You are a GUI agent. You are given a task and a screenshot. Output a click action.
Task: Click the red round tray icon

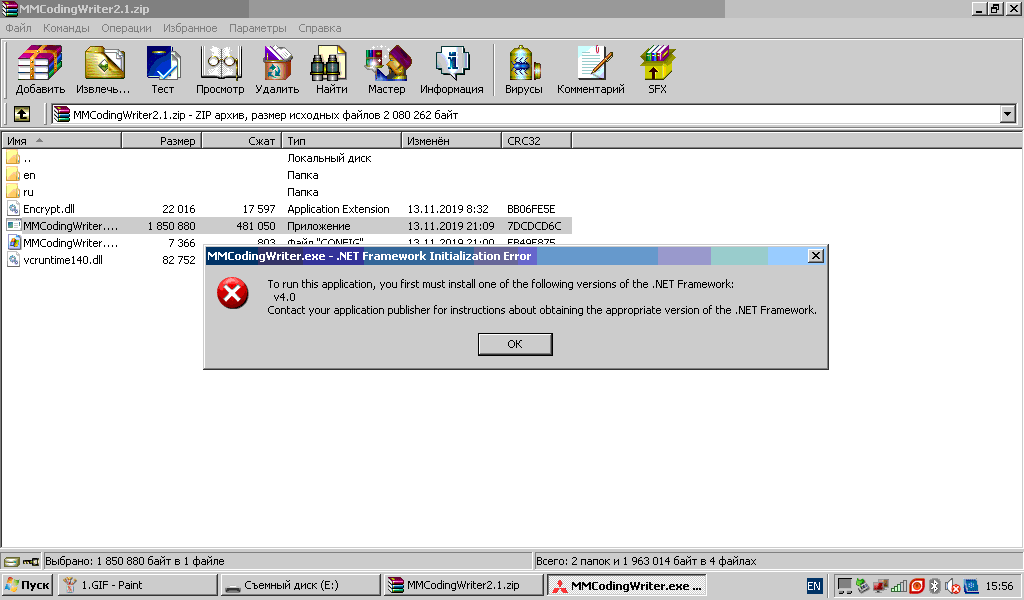point(917,586)
